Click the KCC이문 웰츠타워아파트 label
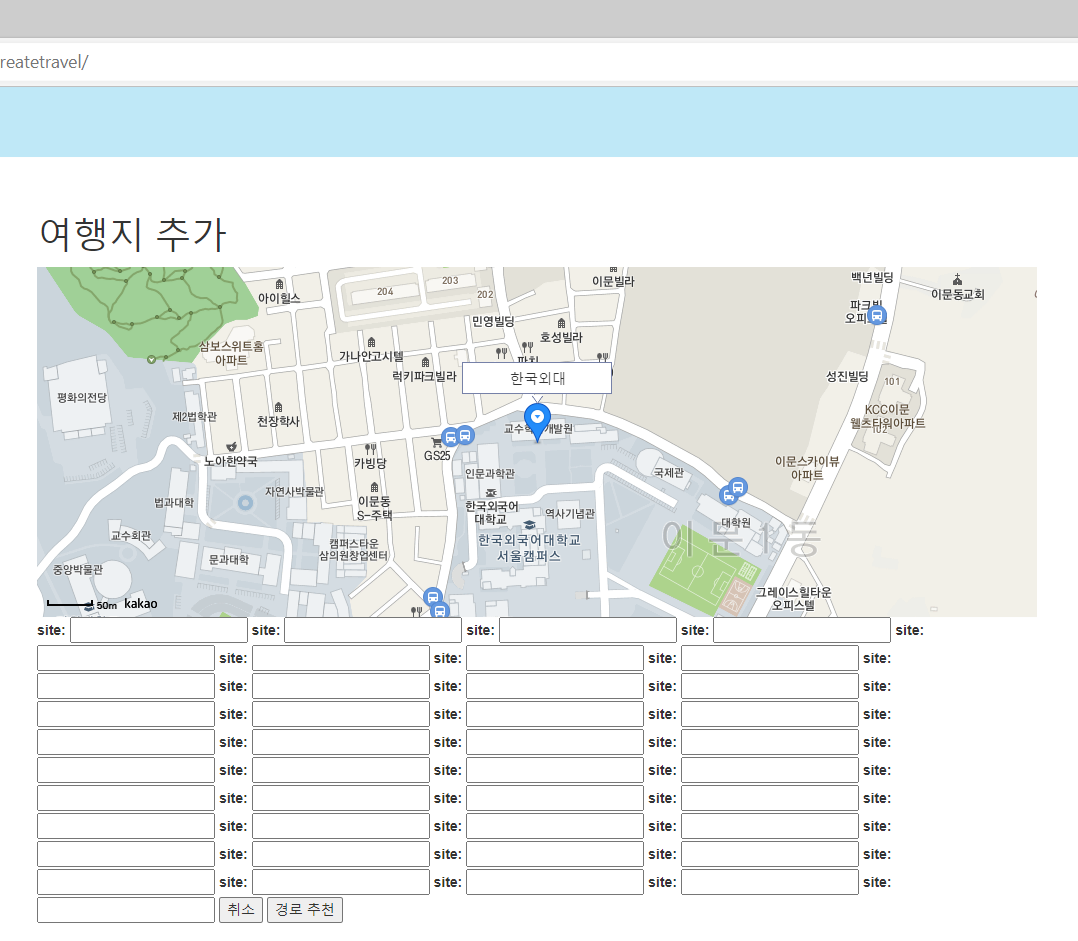Screen dimensions: 1078x941 (x=888, y=417)
